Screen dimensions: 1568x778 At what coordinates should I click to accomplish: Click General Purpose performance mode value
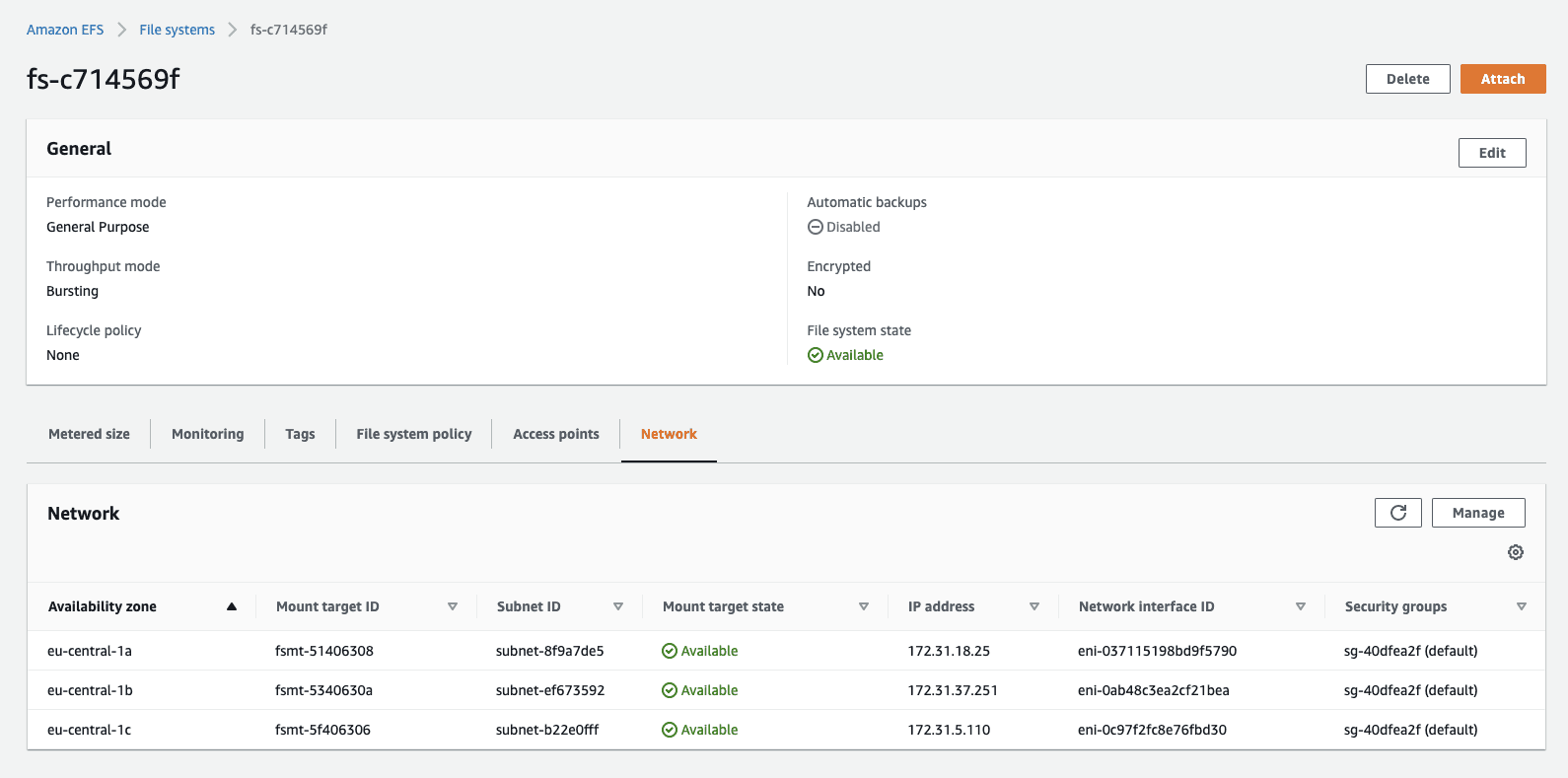pos(98,227)
